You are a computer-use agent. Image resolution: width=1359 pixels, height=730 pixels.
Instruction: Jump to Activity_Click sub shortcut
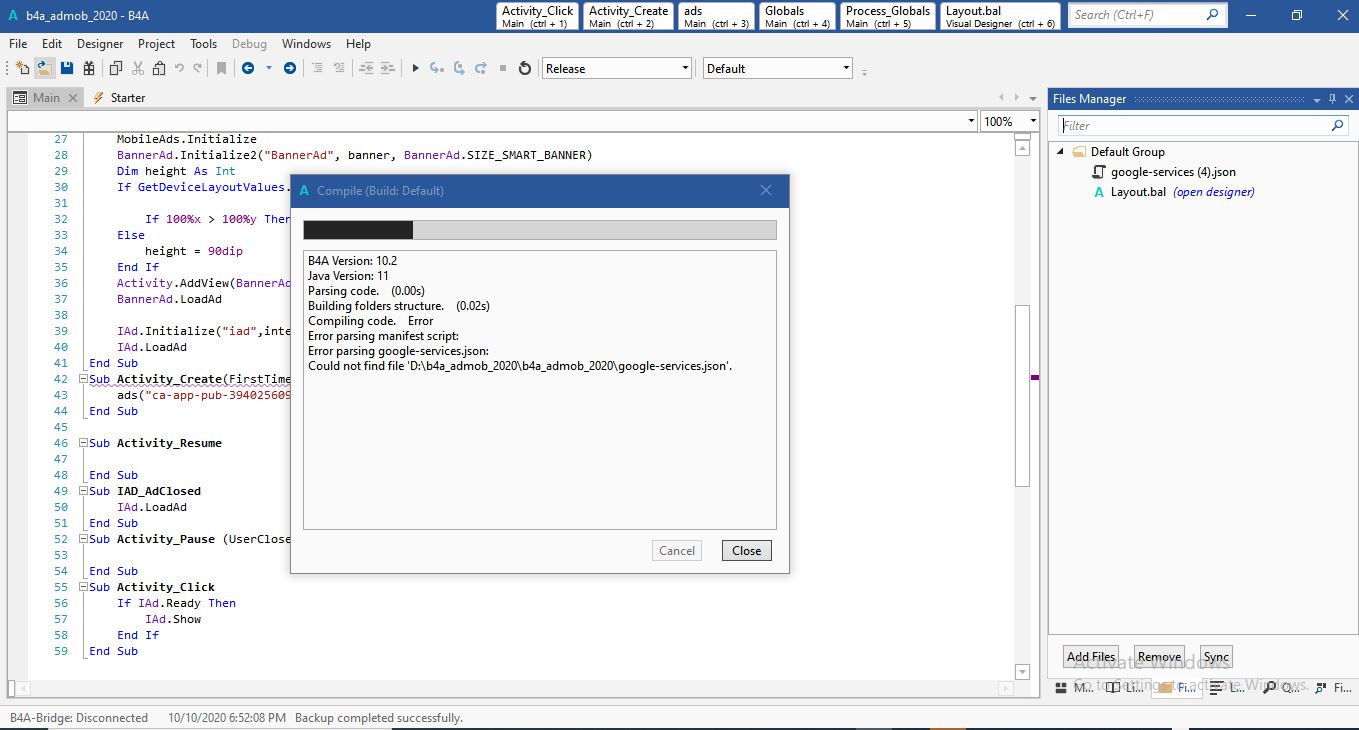click(537, 16)
